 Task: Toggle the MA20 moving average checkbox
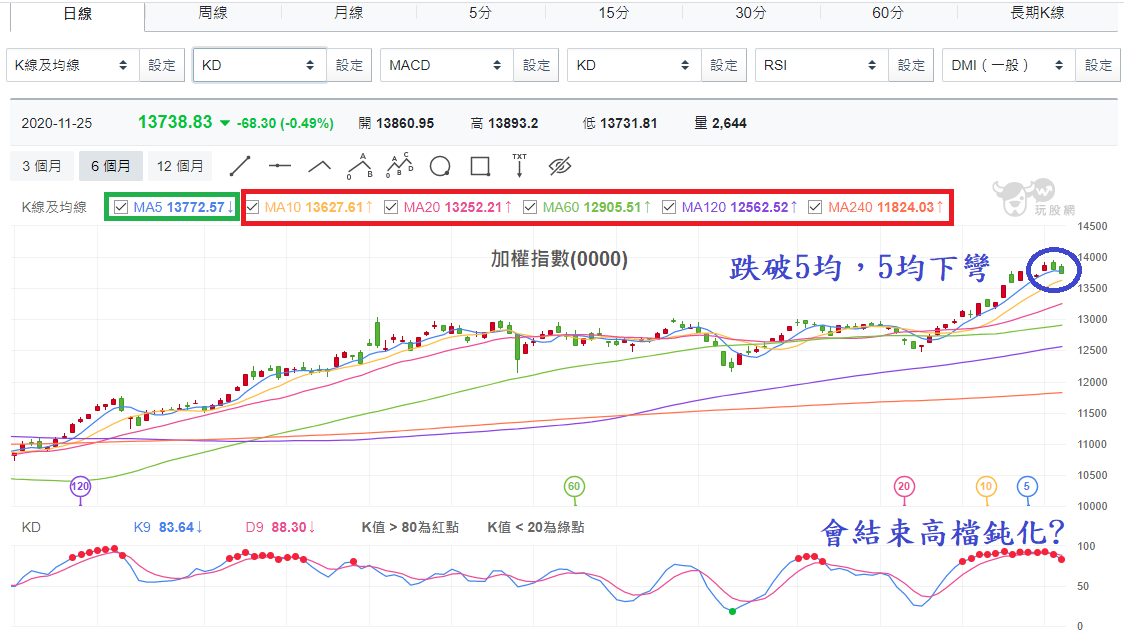click(391, 207)
